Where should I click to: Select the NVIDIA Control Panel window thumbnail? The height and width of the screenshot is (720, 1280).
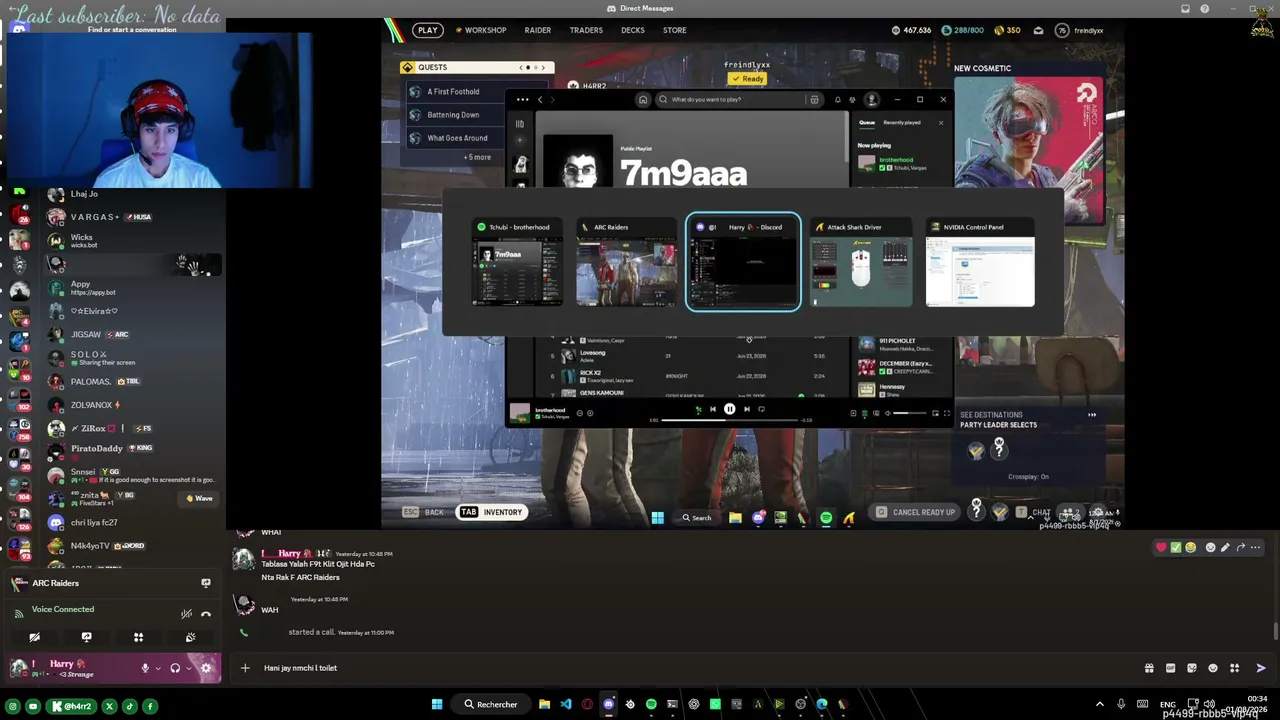(980, 263)
